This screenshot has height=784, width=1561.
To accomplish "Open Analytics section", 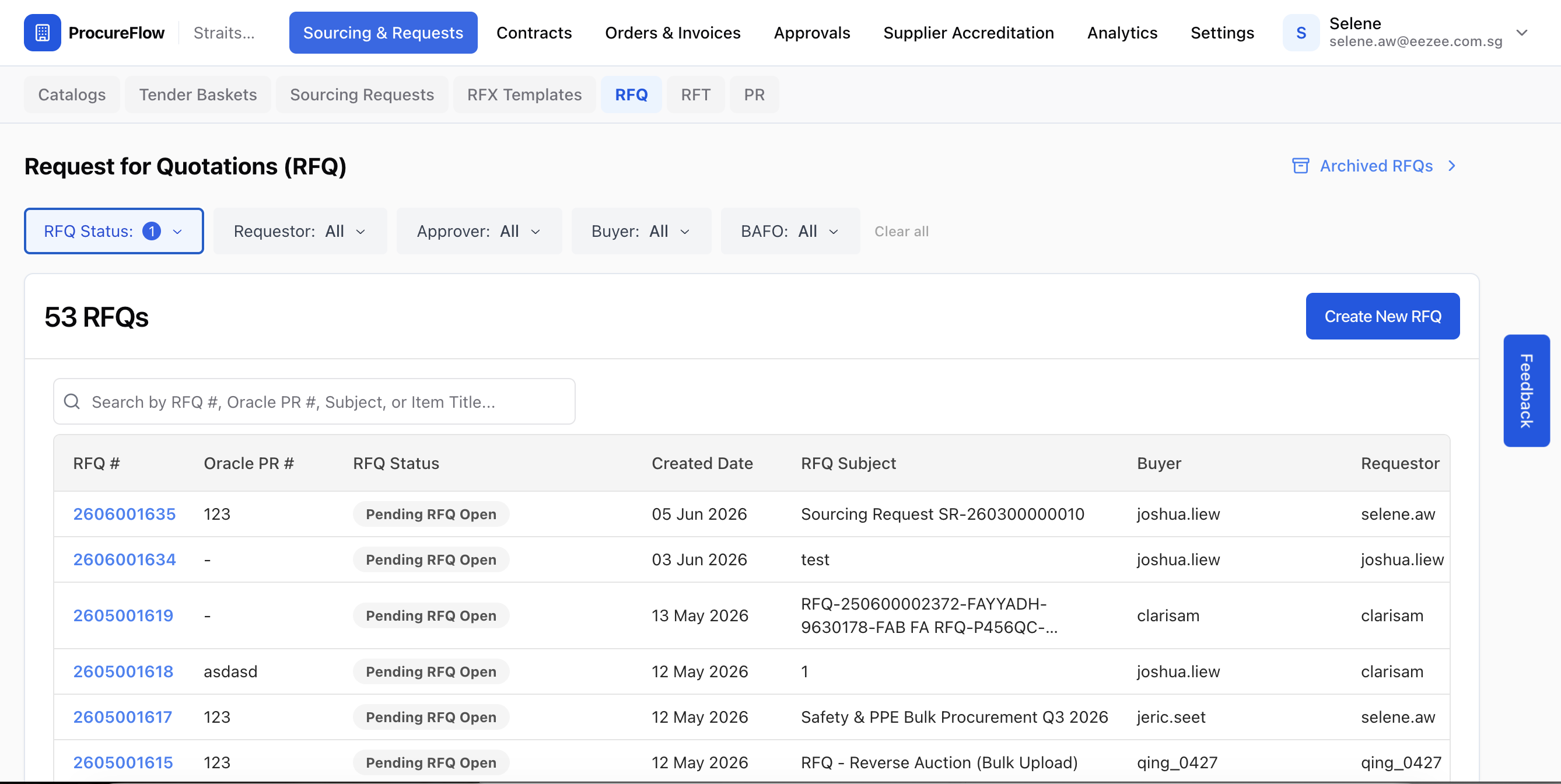I will 1122,33.
